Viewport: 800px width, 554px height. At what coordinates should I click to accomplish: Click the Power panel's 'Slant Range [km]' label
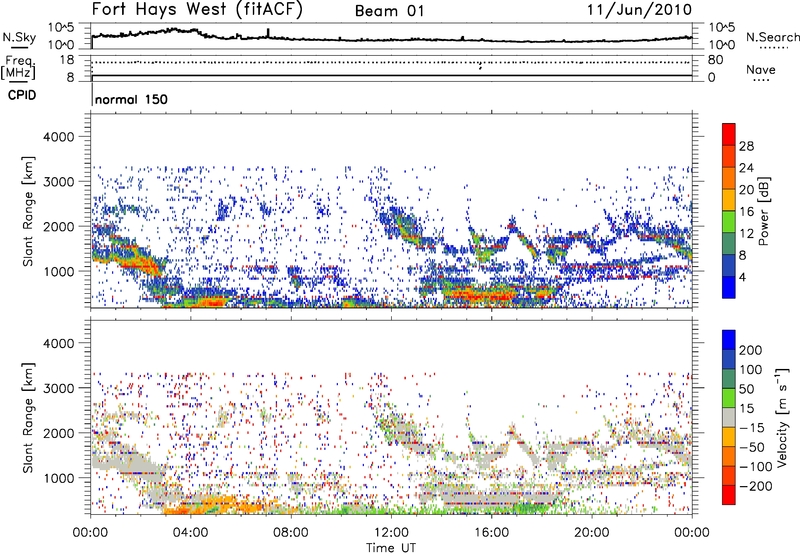pos(28,211)
